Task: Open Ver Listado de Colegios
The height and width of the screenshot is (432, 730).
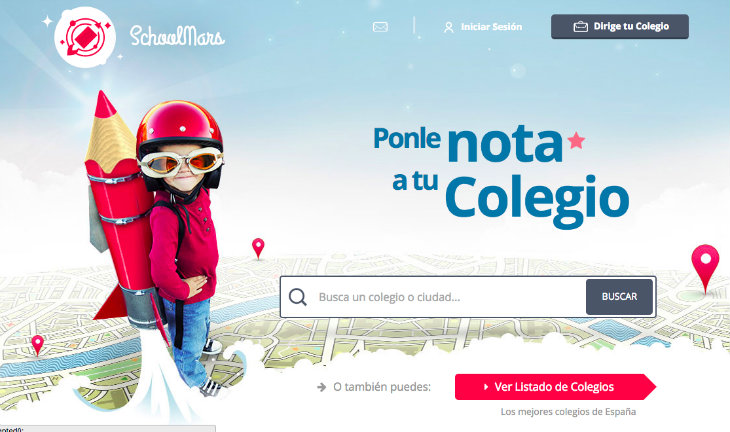Action: click(555, 387)
